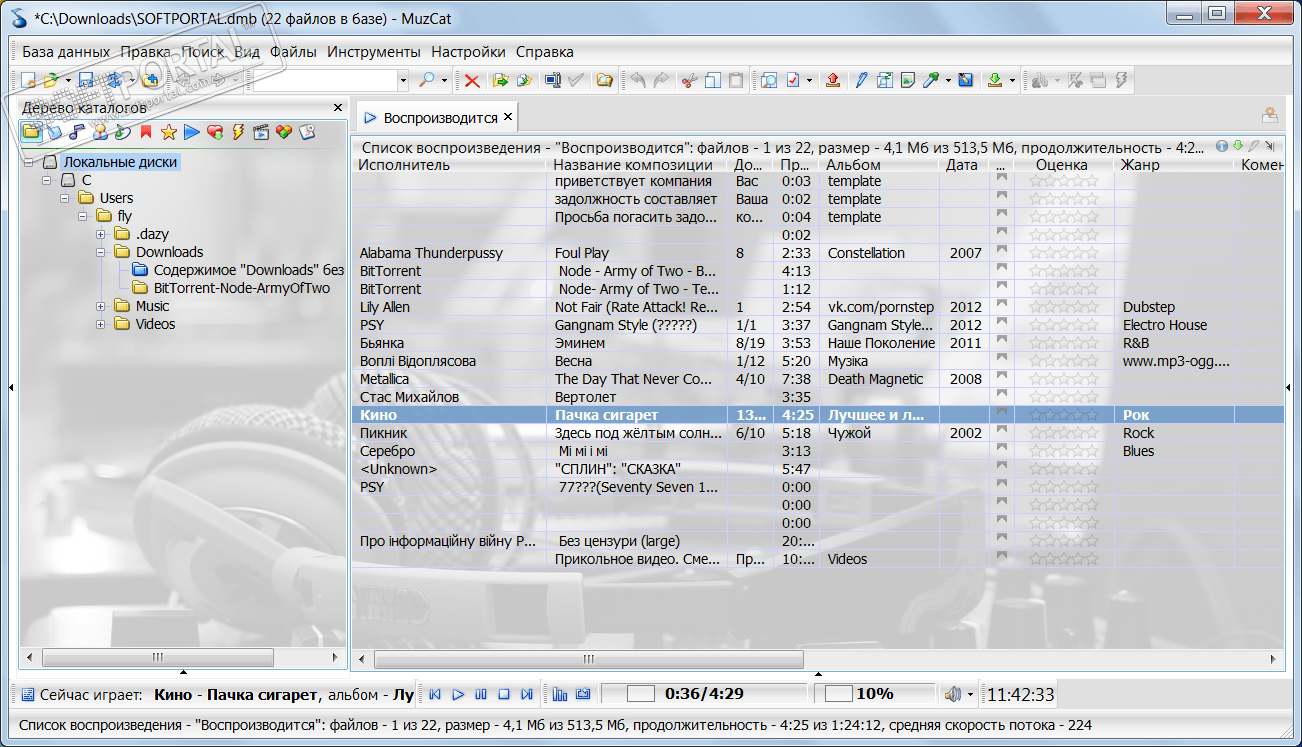Collapse the fly folder node
The height and width of the screenshot is (747, 1302).
(83, 216)
